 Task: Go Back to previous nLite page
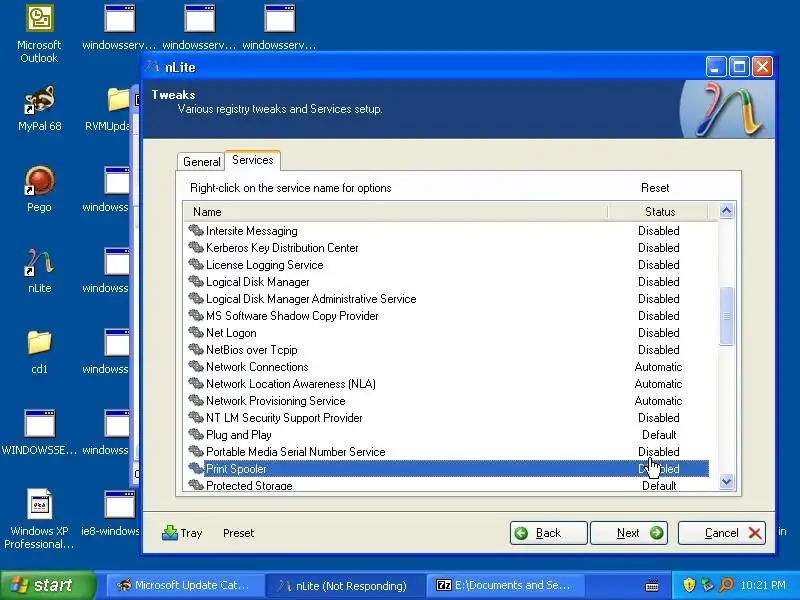548,533
